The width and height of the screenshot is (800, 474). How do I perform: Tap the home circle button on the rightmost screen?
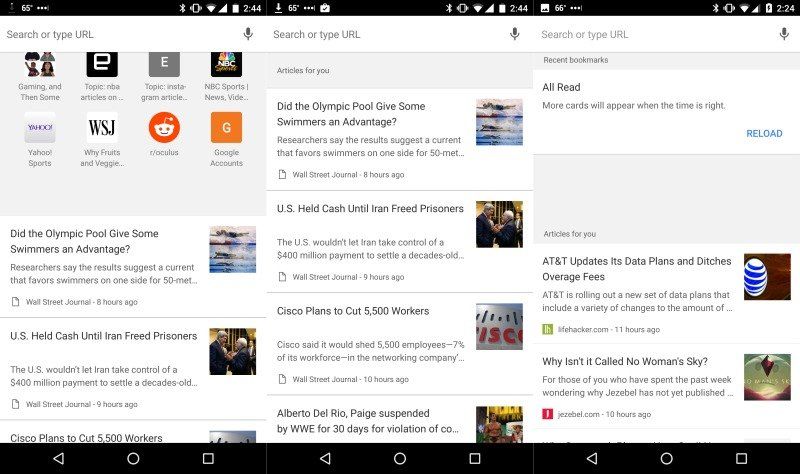(667, 458)
